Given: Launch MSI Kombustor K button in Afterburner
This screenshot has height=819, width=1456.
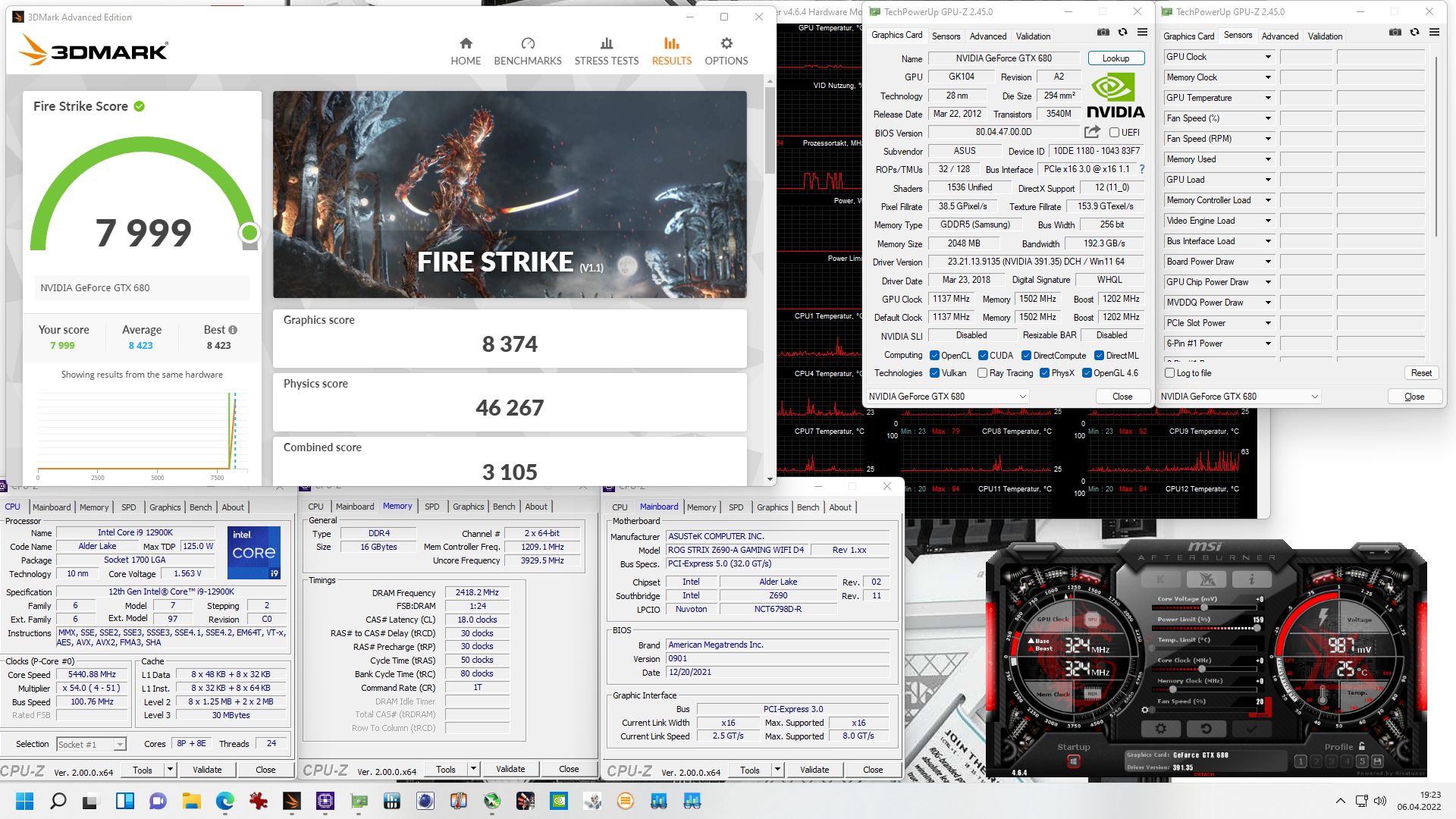Looking at the screenshot, I should pos(1160,579).
